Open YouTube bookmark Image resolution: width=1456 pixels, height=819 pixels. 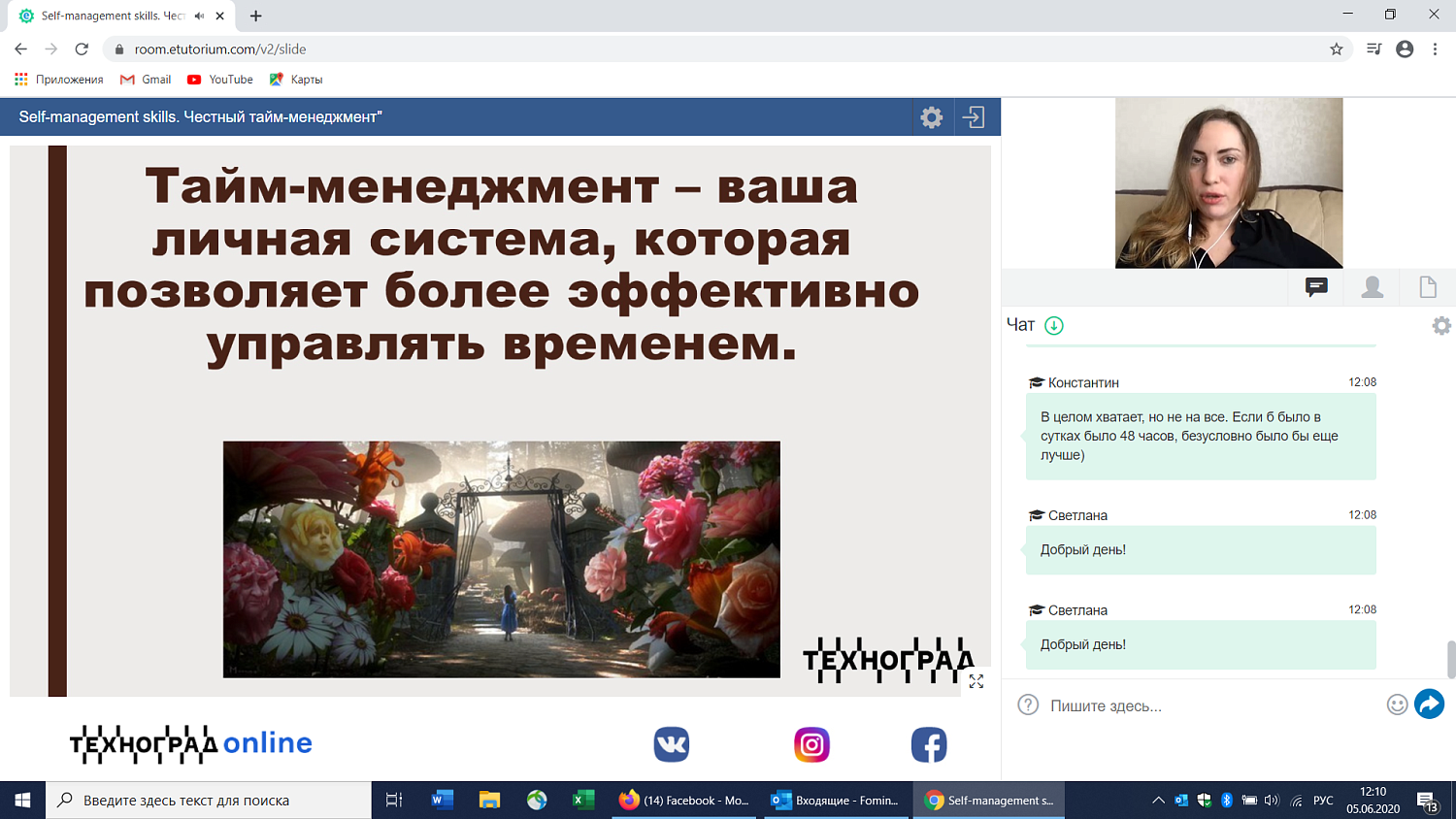220,80
